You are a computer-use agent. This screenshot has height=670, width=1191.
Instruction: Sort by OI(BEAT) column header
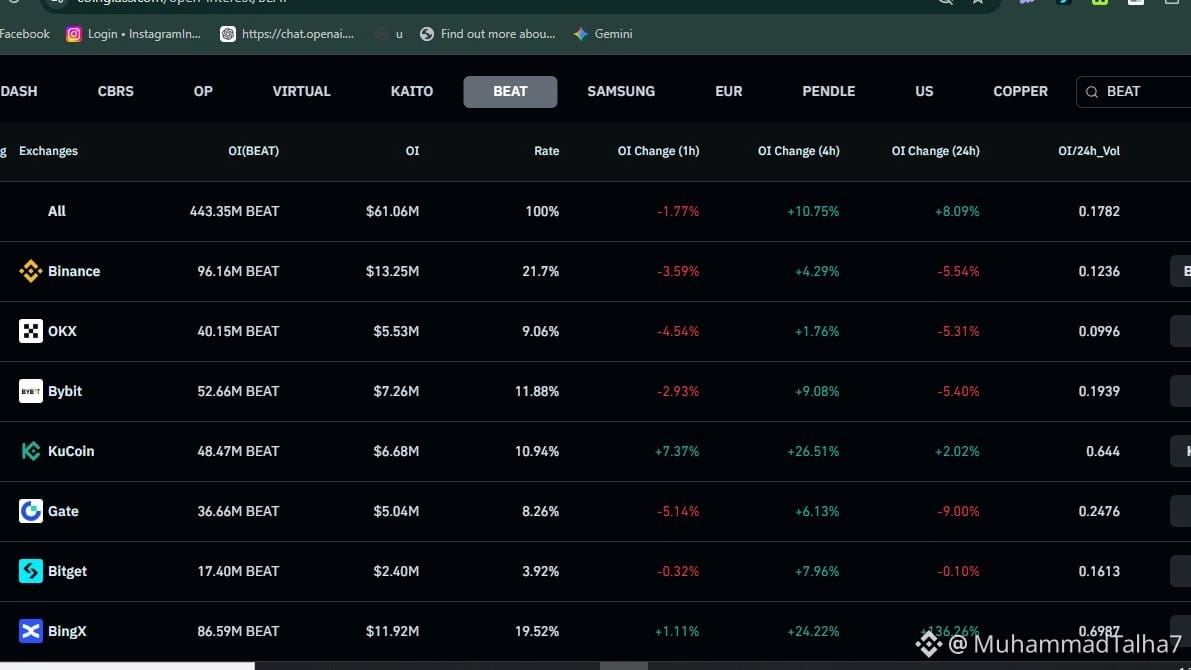pyautogui.click(x=254, y=151)
